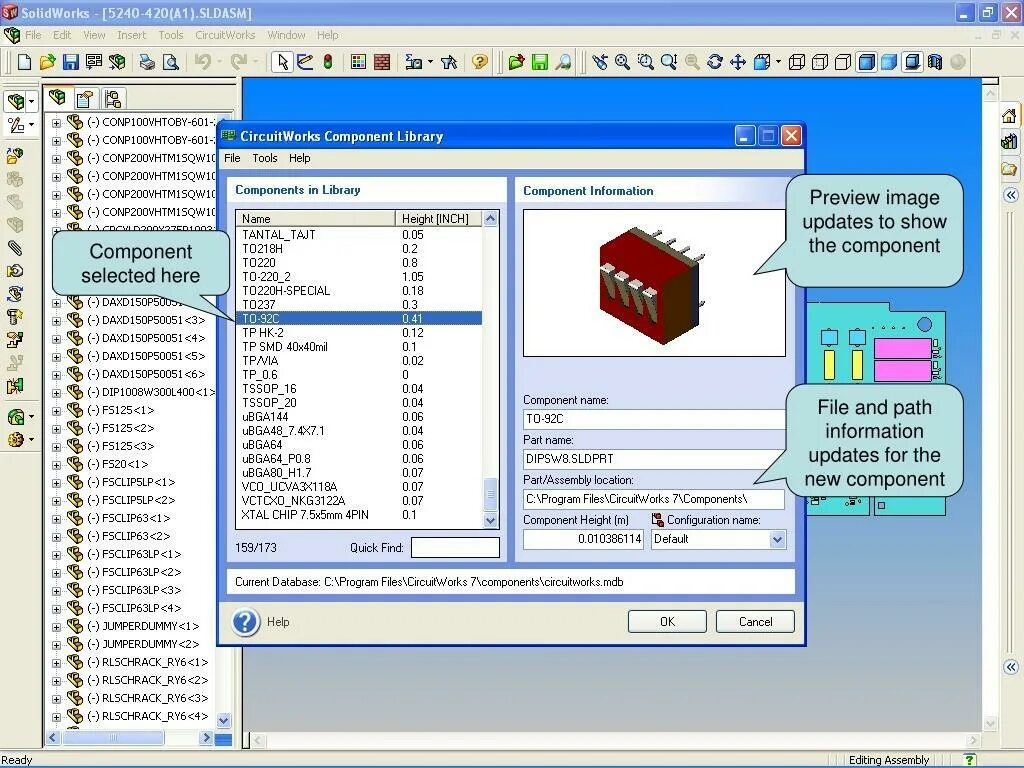
Task: Click the Rotate View icon
Action: click(715, 62)
